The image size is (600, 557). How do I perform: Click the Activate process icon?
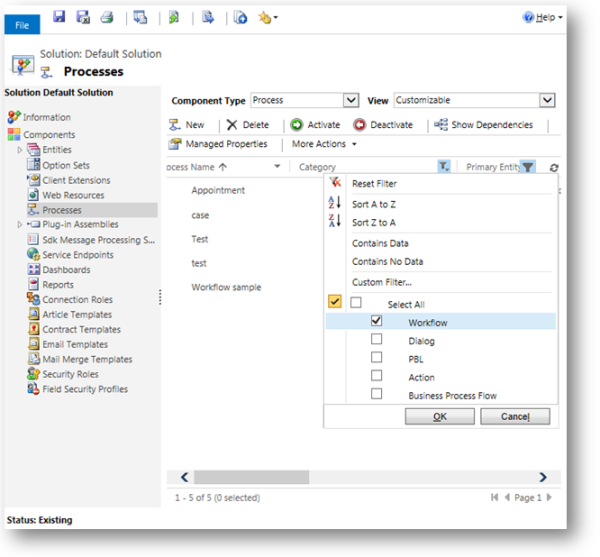tap(297, 125)
